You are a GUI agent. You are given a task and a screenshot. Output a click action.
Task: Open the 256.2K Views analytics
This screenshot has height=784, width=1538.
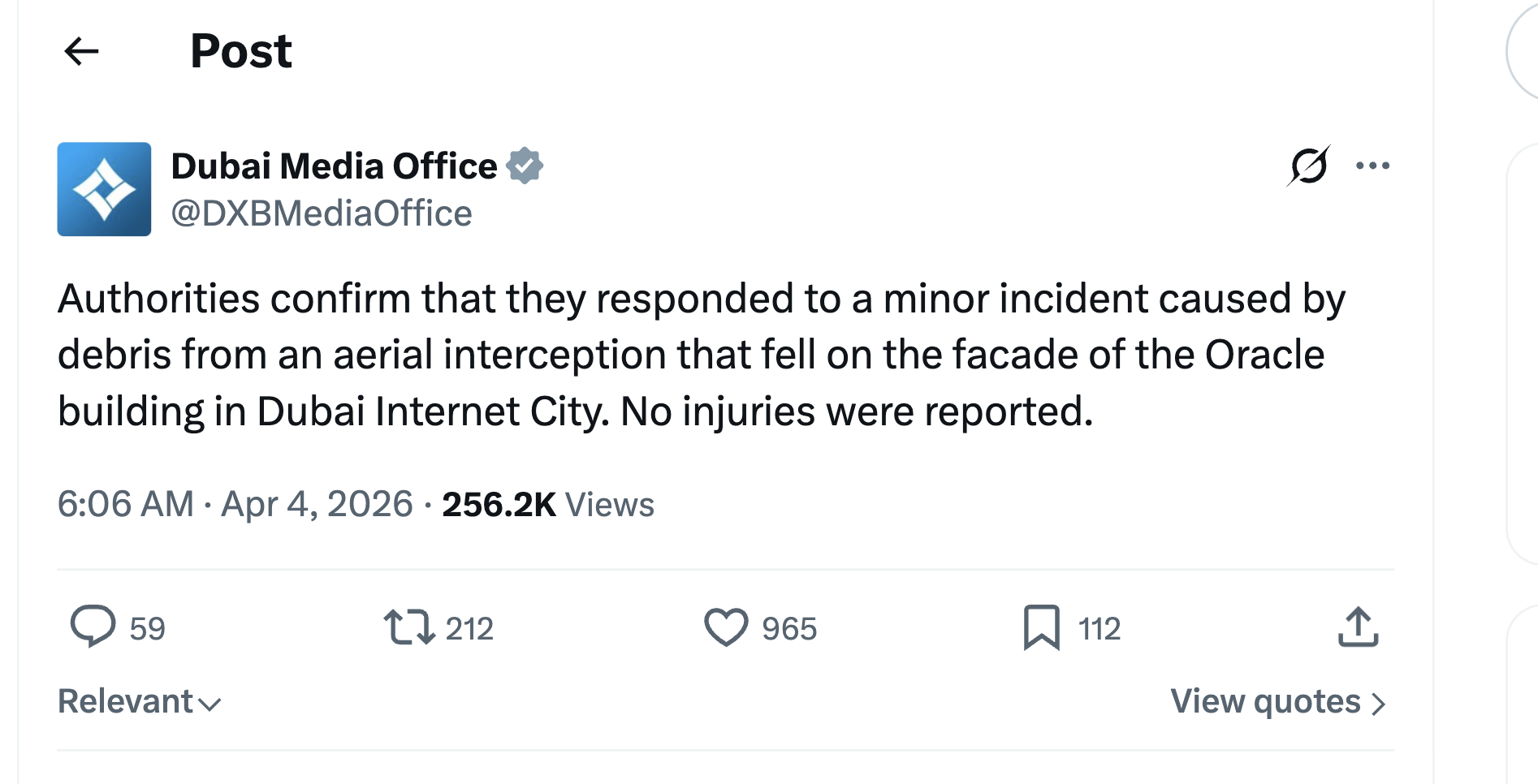(548, 504)
